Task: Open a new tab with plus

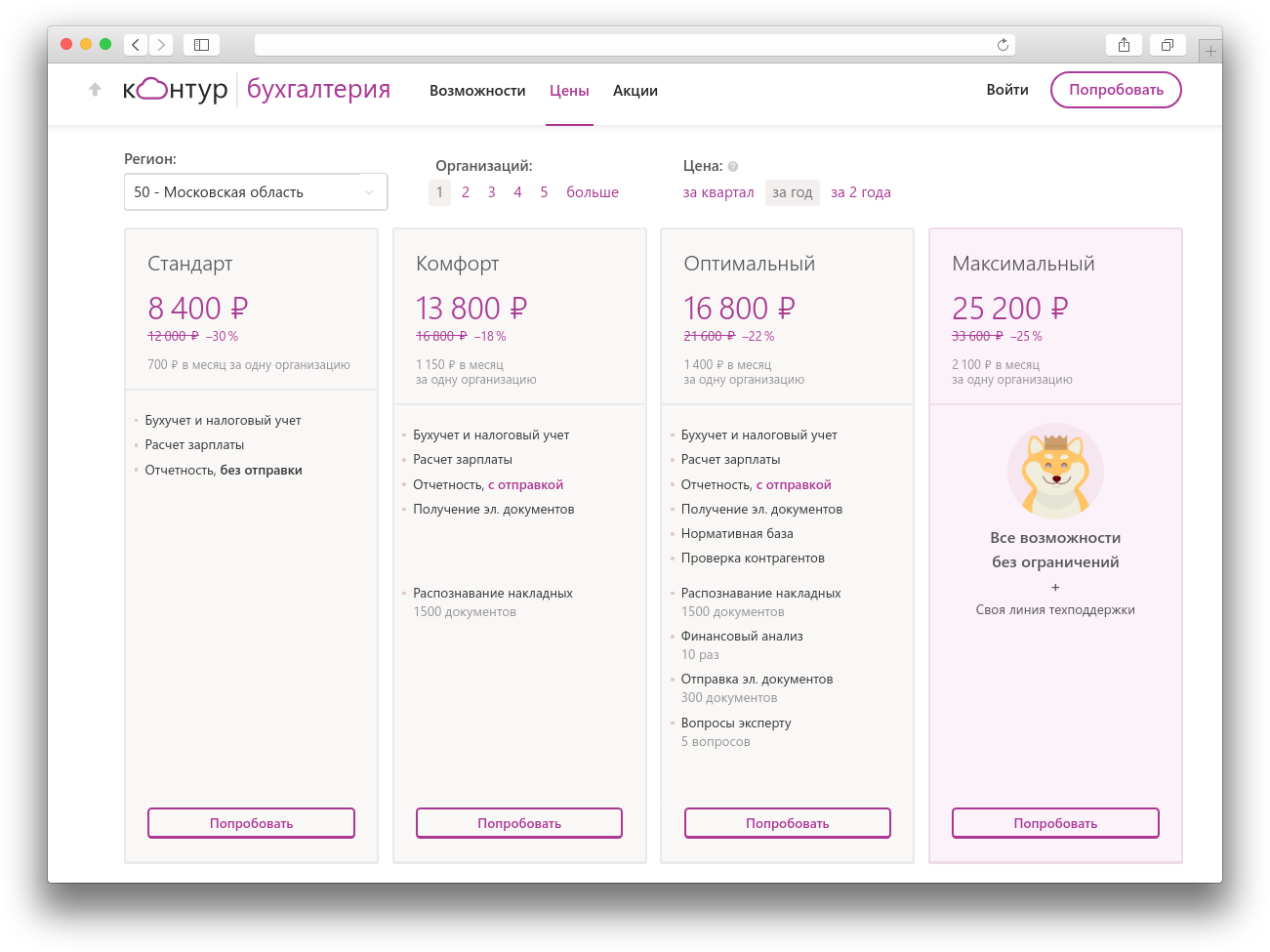Action: [x=1210, y=51]
